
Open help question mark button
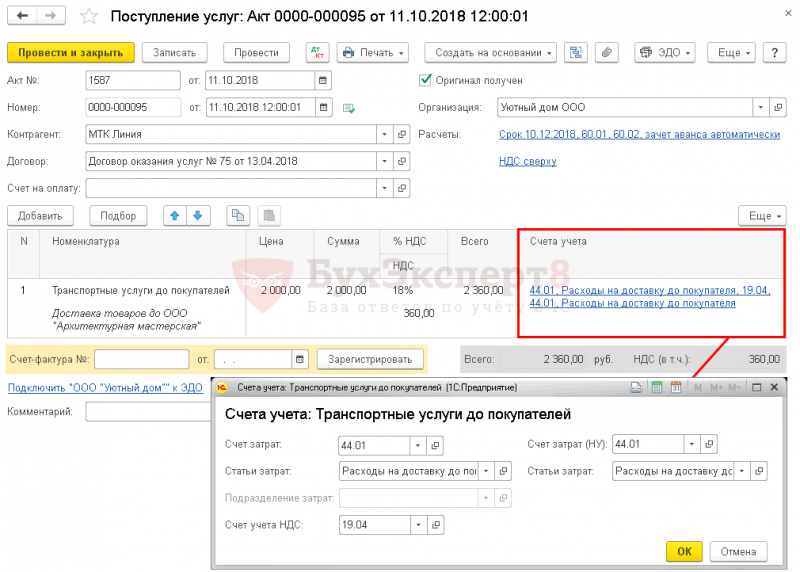click(x=774, y=53)
